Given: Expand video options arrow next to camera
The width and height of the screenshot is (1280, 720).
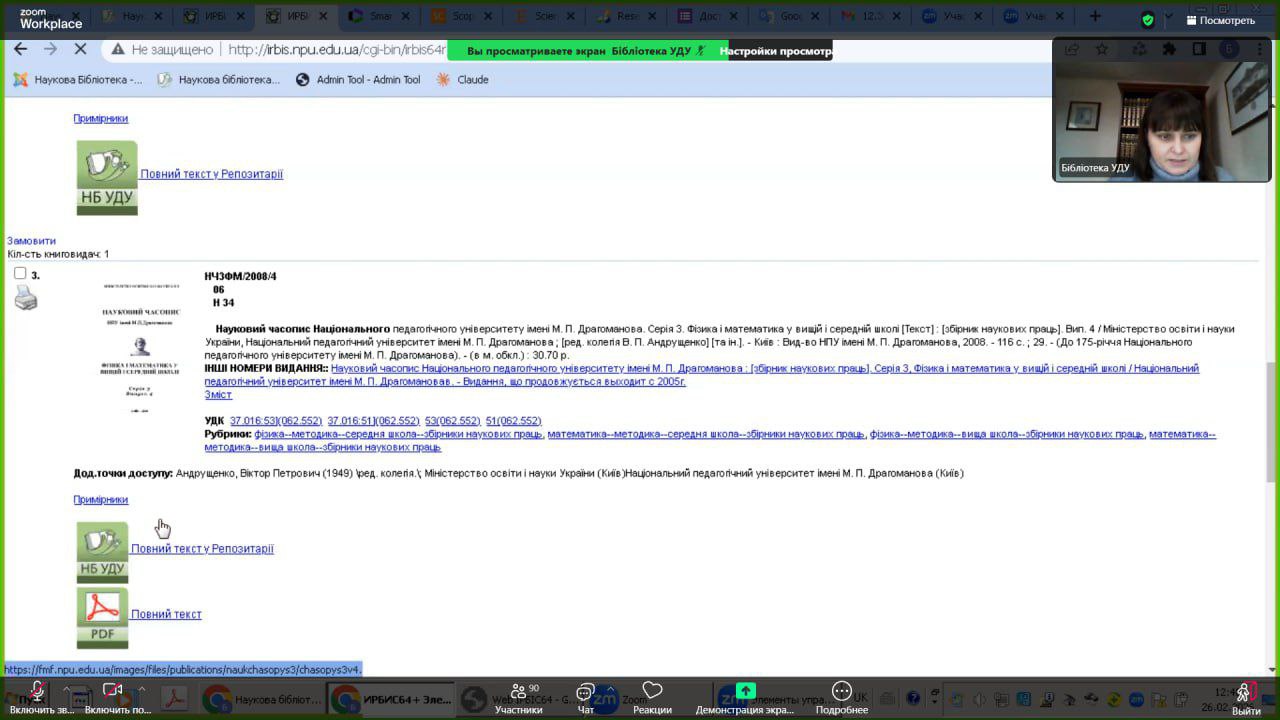Looking at the screenshot, I should coord(141,688).
